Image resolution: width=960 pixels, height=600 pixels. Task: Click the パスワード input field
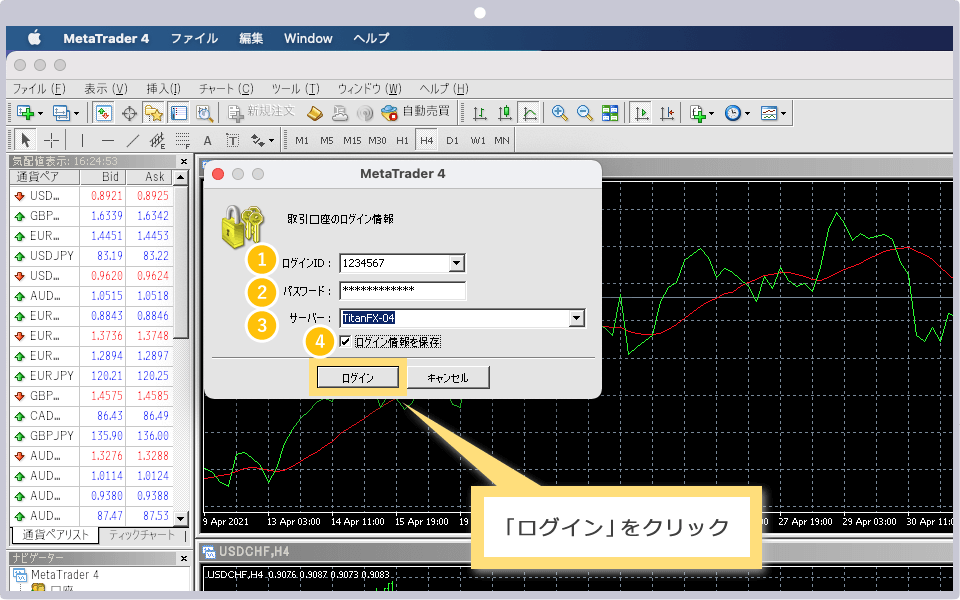(x=405, y=290)
